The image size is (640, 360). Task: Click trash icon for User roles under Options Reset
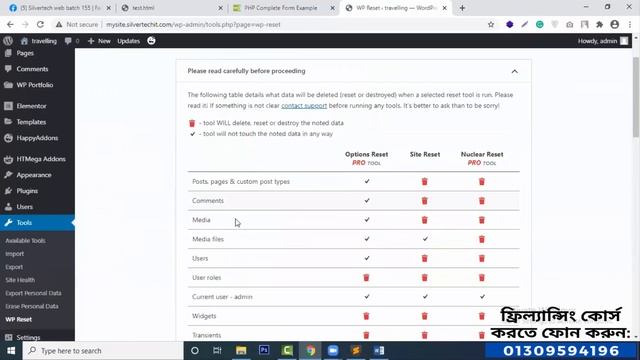click(x=366, y=278)
